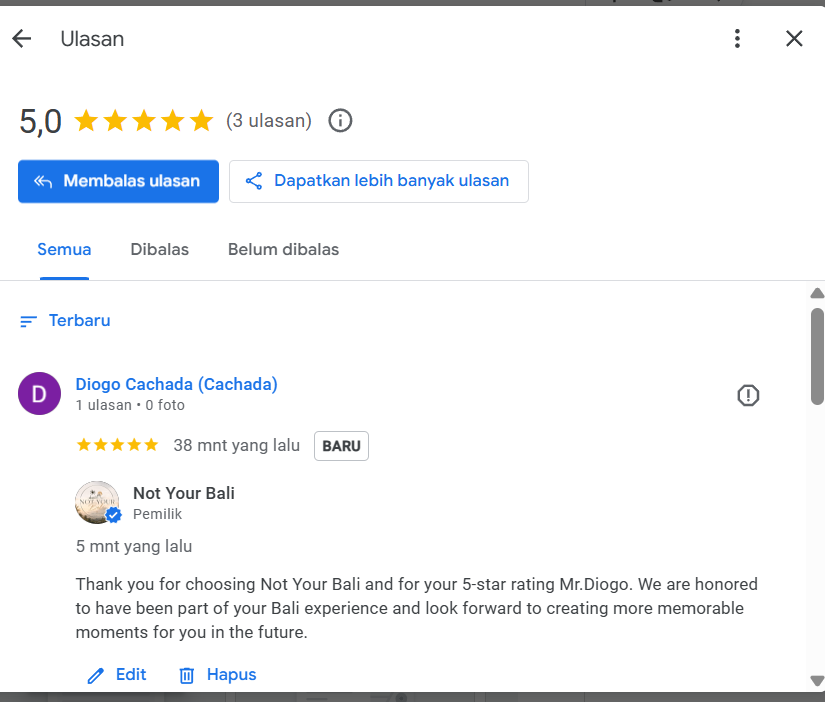Click scrollbar down arrow
Screen dimensions: 825x702
pyautogui.click(x=817, y=680)
